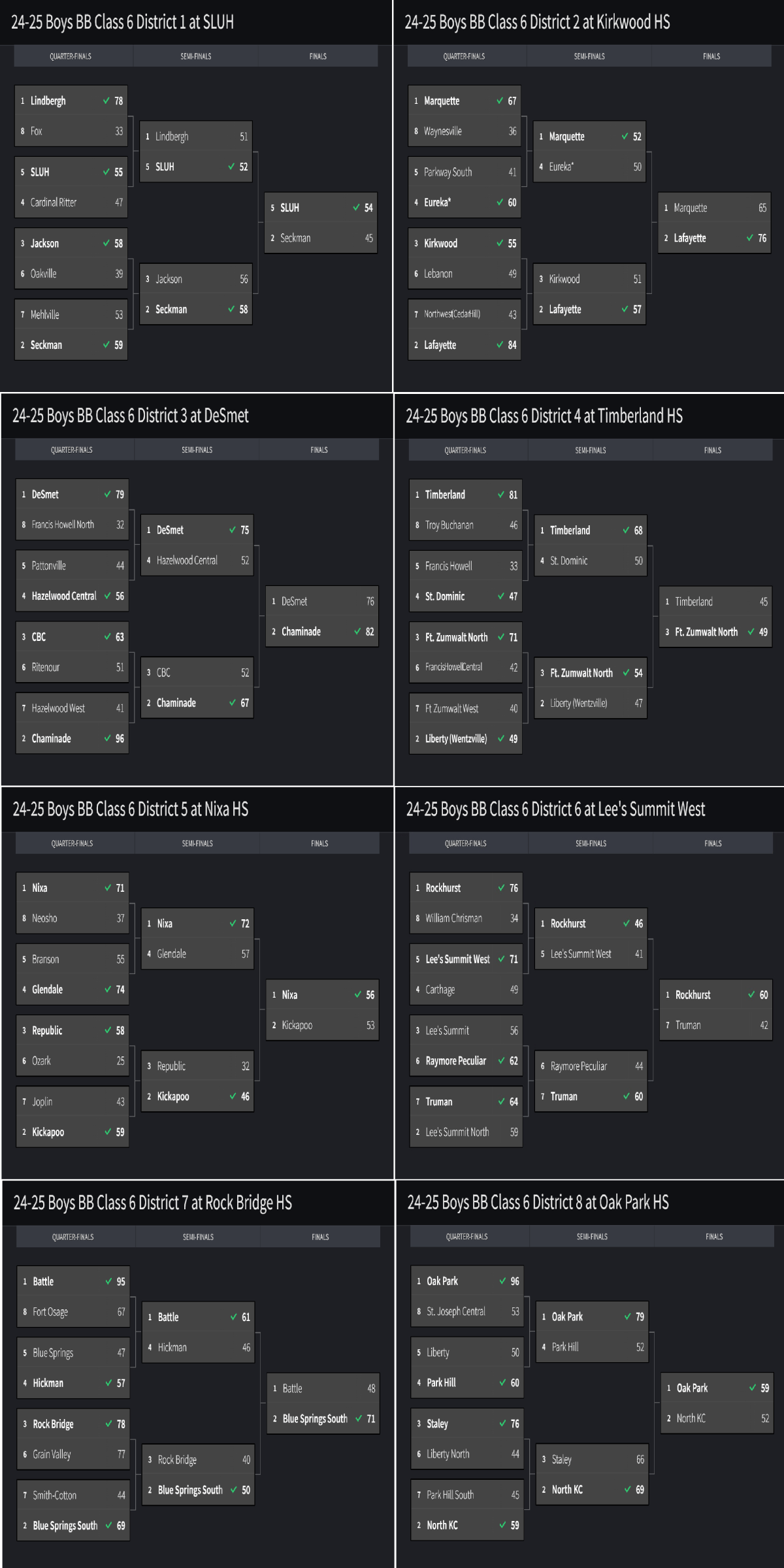This screenshot has height=1568, width=784.
Task: Click the green checkmark beside SLUH in the District 1 finals
Action: tap(356, 208)
